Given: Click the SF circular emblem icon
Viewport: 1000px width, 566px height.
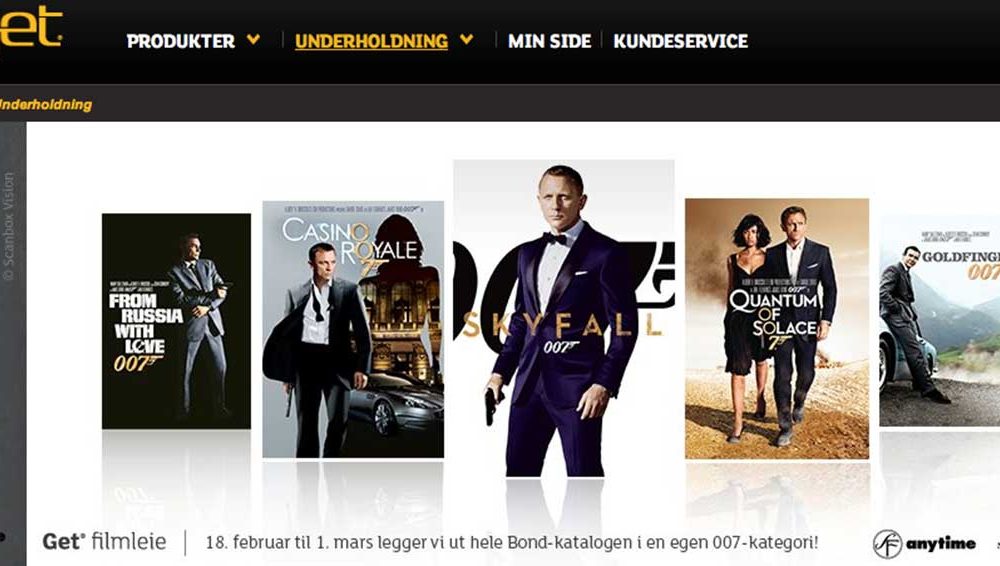Looking at the screenshot, I should 887,544.
